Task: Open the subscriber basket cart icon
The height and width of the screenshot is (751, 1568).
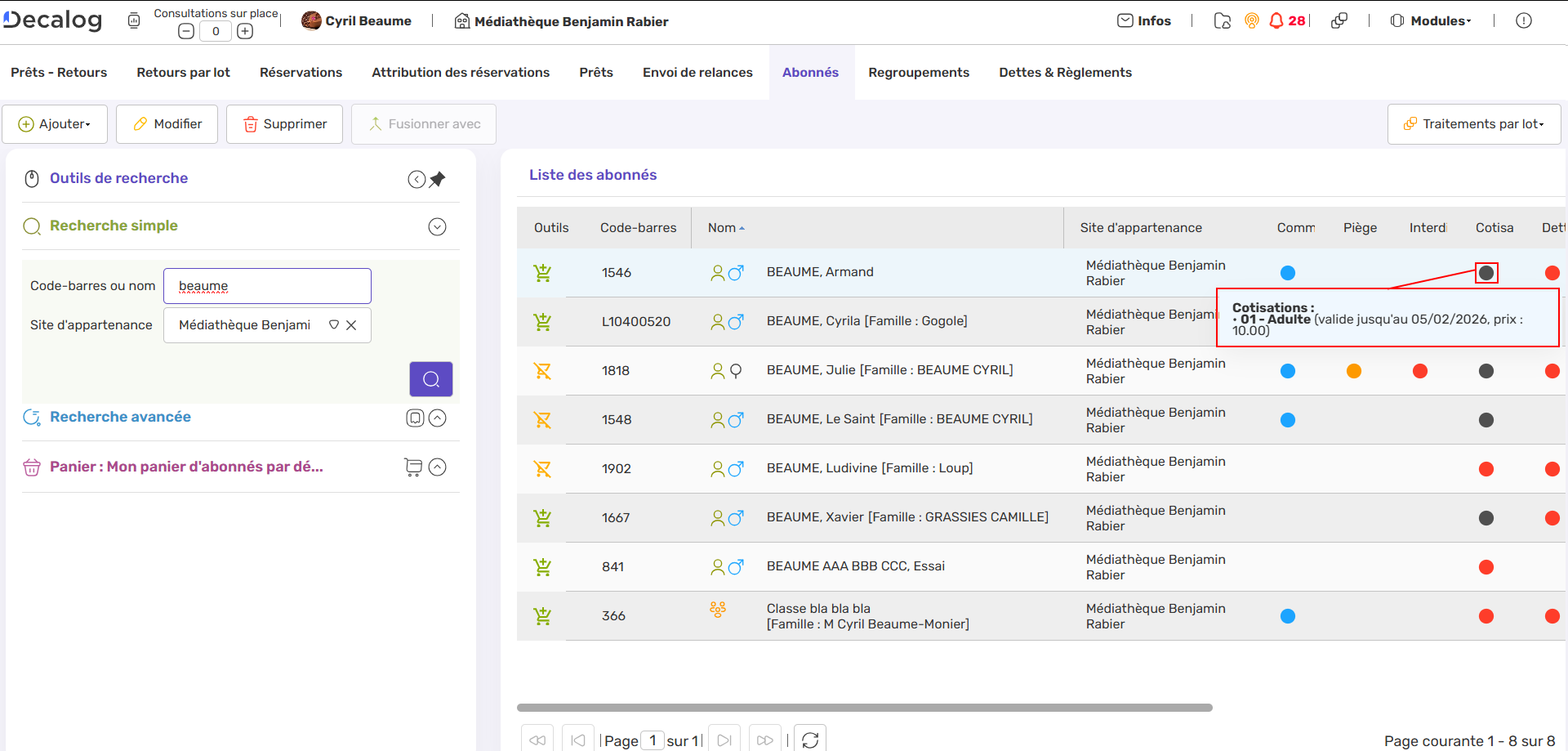Action: tap(413, 467)
